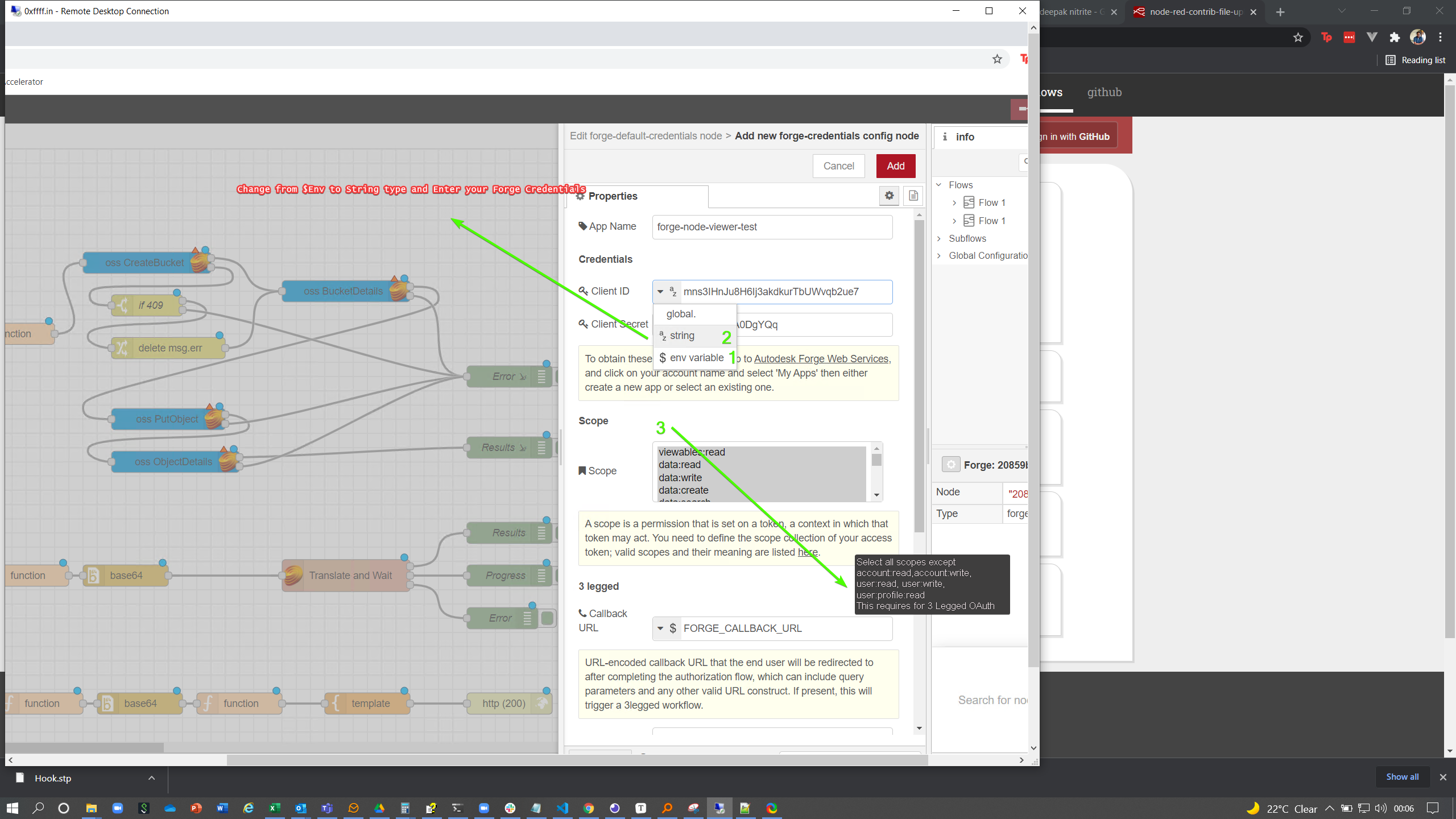Expand the Hook.stp download options chevron
Image resolution: width=1456 pixels, height=819 pixels.
click(151, 778)
